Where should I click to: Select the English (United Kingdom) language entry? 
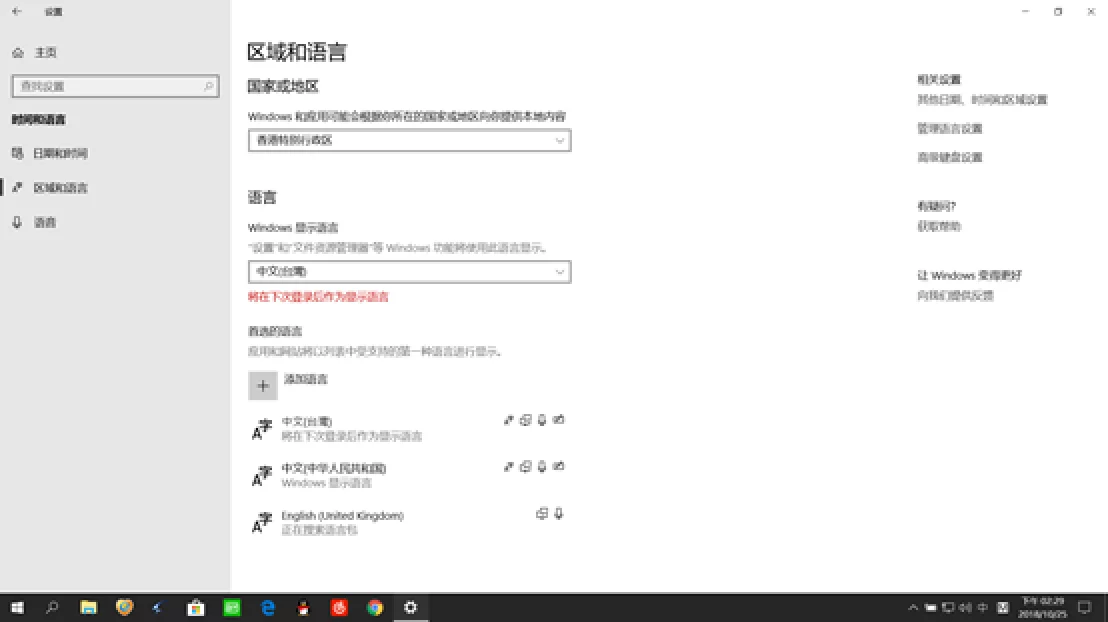pyautogui.click(x=409, y=522)
